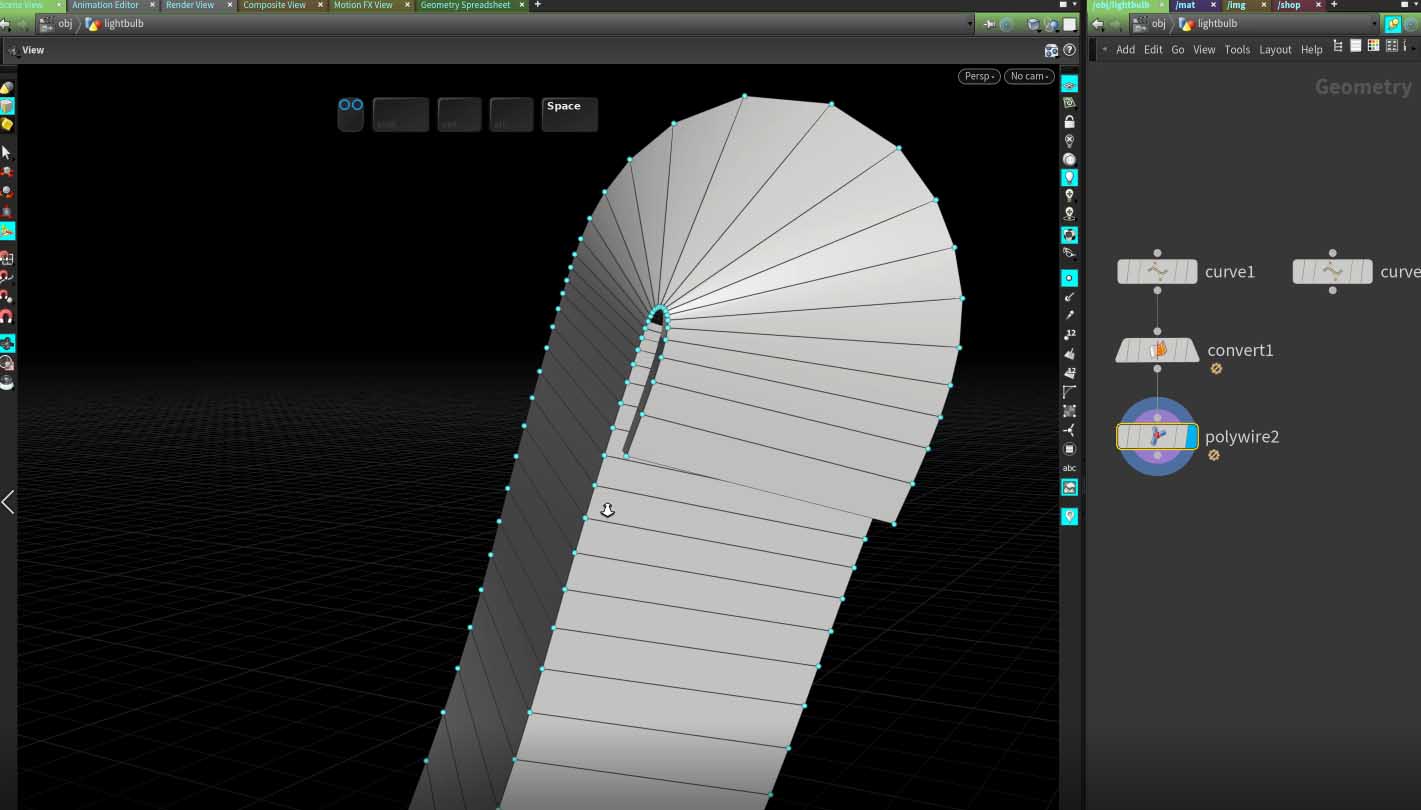The height and width of the screenshot is (810, 1421).
Task: Click the lightbulb path in viewport pathbar
Action: [x=124, y=24]
